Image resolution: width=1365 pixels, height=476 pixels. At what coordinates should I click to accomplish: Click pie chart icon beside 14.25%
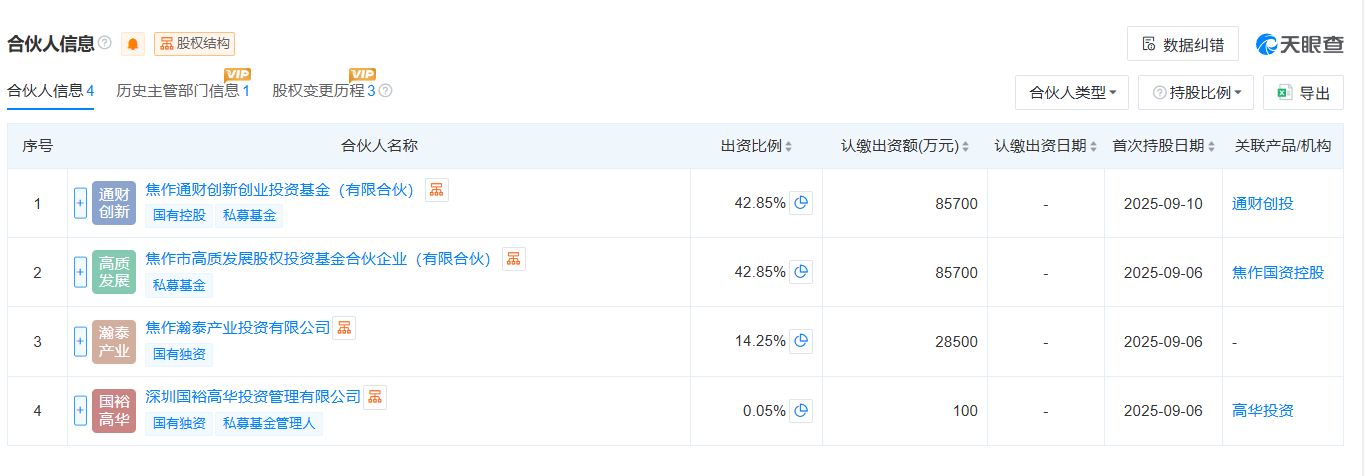[801, 341]
